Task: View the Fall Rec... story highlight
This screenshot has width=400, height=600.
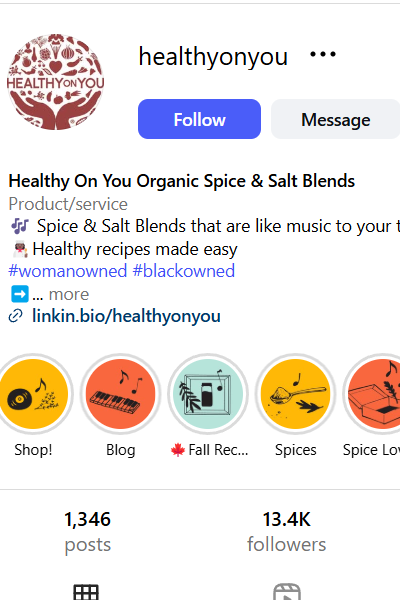Action: click(208, 394)
